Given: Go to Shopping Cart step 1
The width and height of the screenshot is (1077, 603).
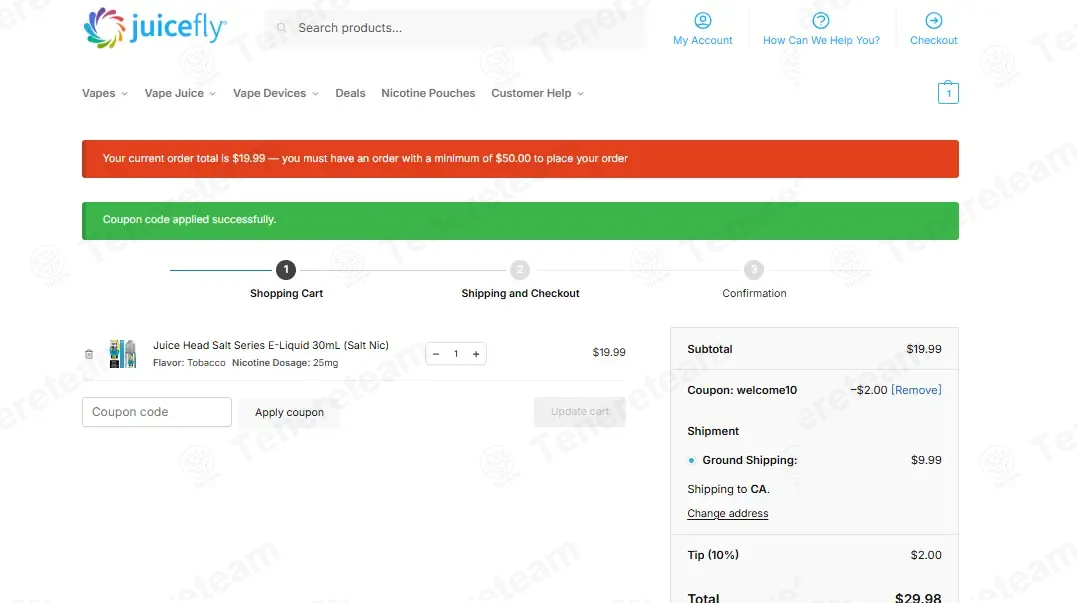Looking at the screenshot, I should tap(286, 270).
